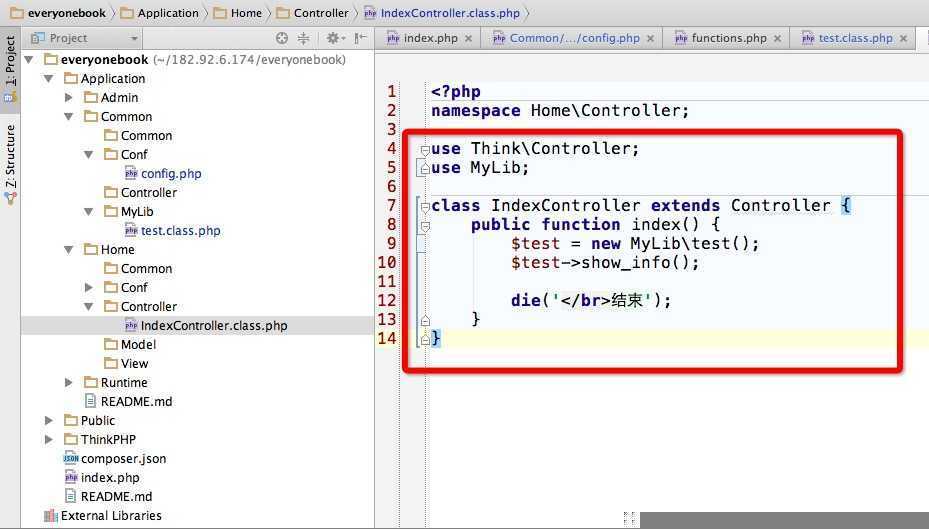Fold the IndexController class at line 7
The width and height of the screenshot is (929, 529).
coord(425,207)
